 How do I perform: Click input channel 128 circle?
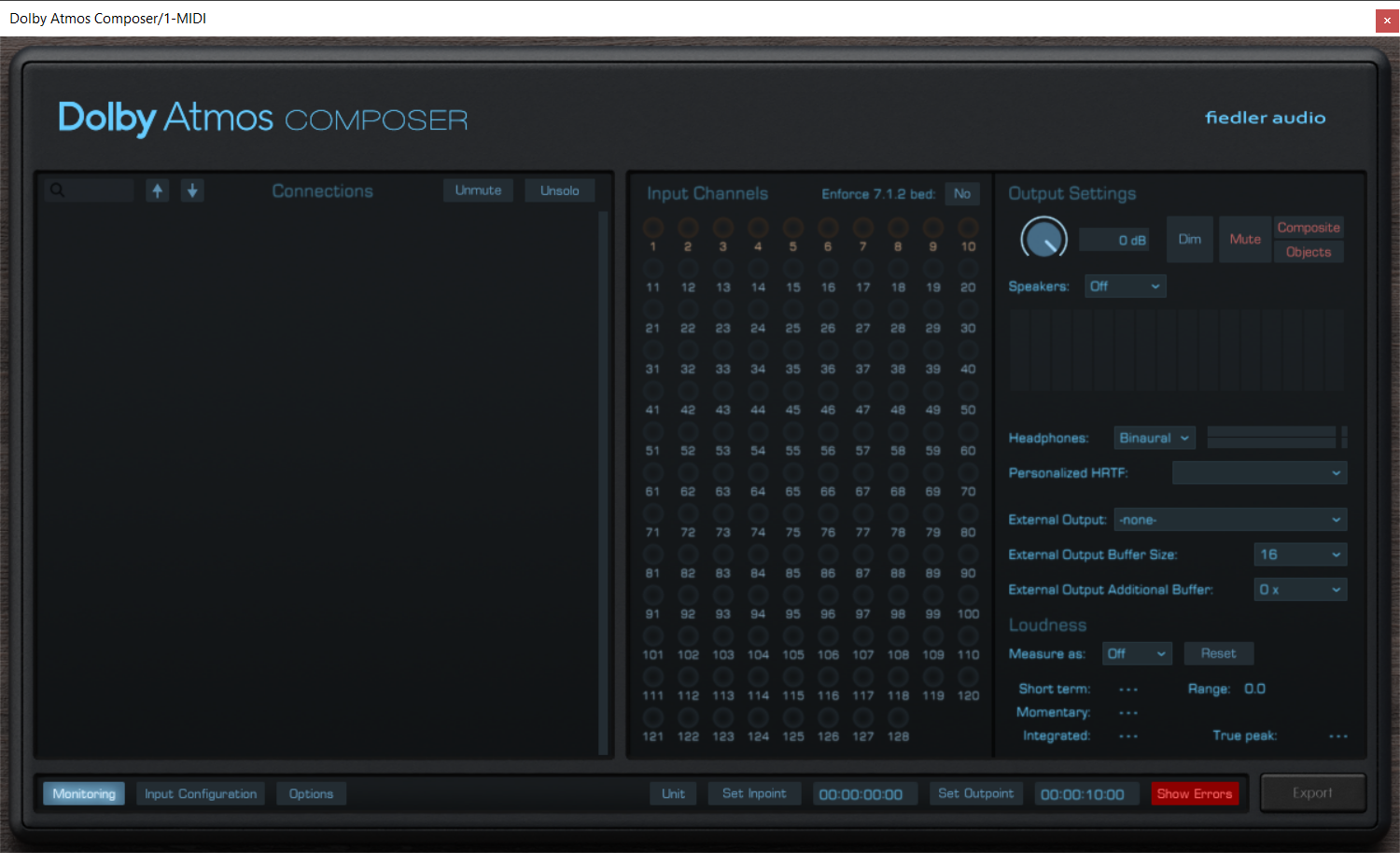898,717
